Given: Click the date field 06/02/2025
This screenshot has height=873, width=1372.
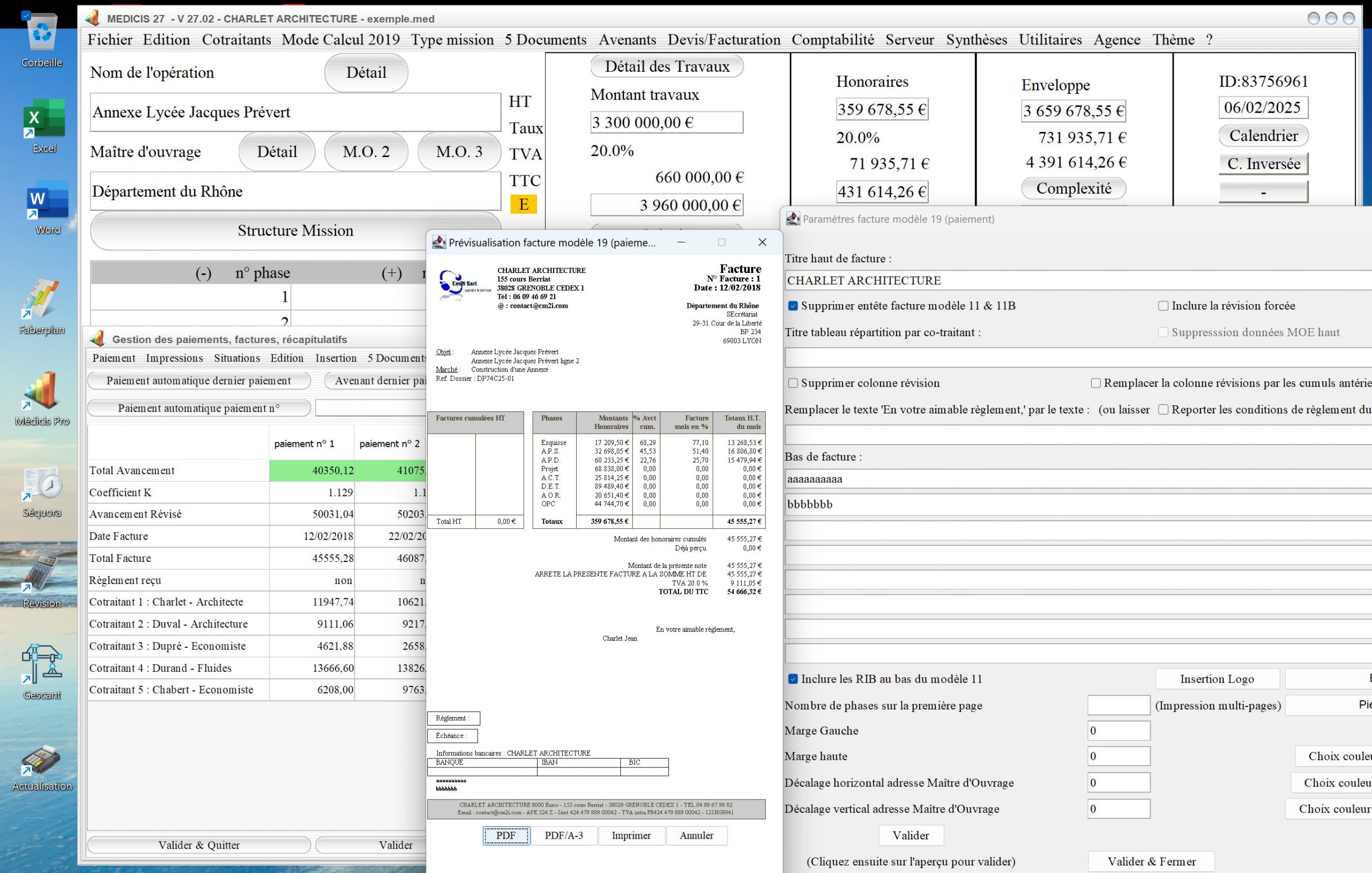Looking at the screenshot, I should coord(1263,107).
